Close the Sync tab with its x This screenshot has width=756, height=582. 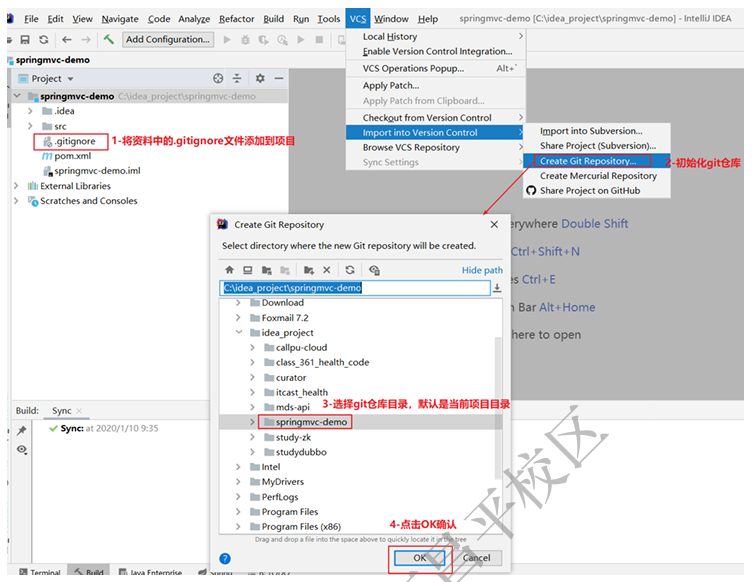(79, 411)
